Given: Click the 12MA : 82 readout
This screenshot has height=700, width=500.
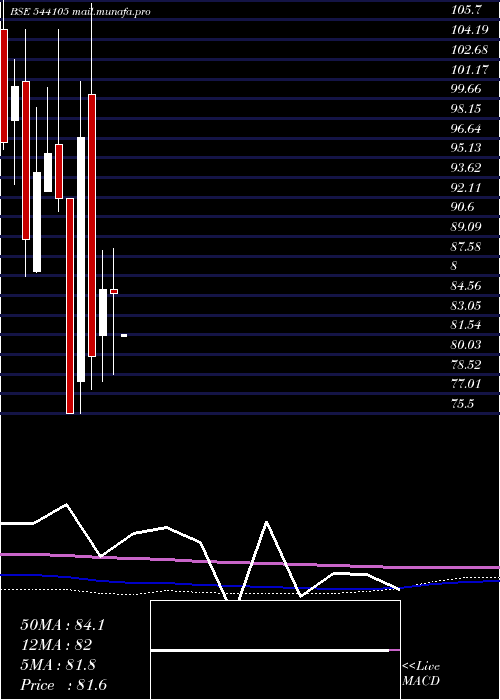Looking at the screenshot, I should point(56,645).
